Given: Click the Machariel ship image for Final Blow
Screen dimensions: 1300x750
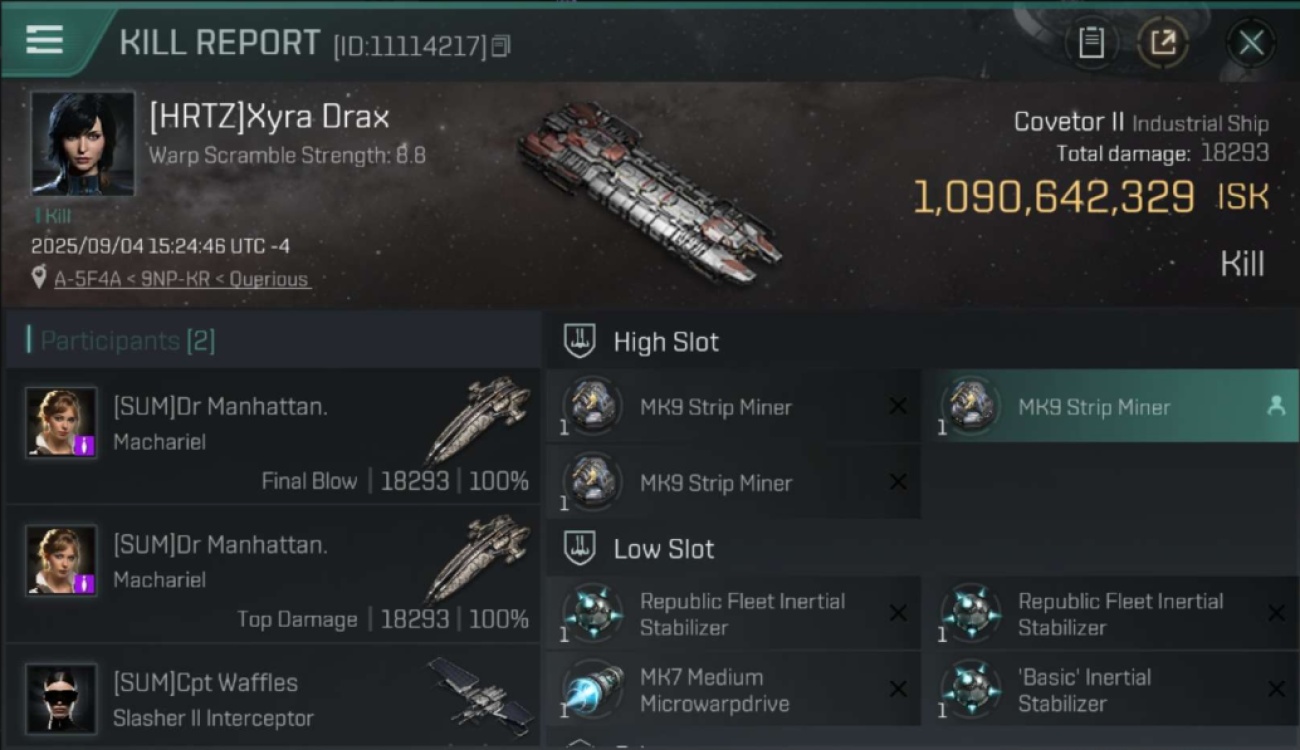Looking at the screenshot, I should coord(477,418).
